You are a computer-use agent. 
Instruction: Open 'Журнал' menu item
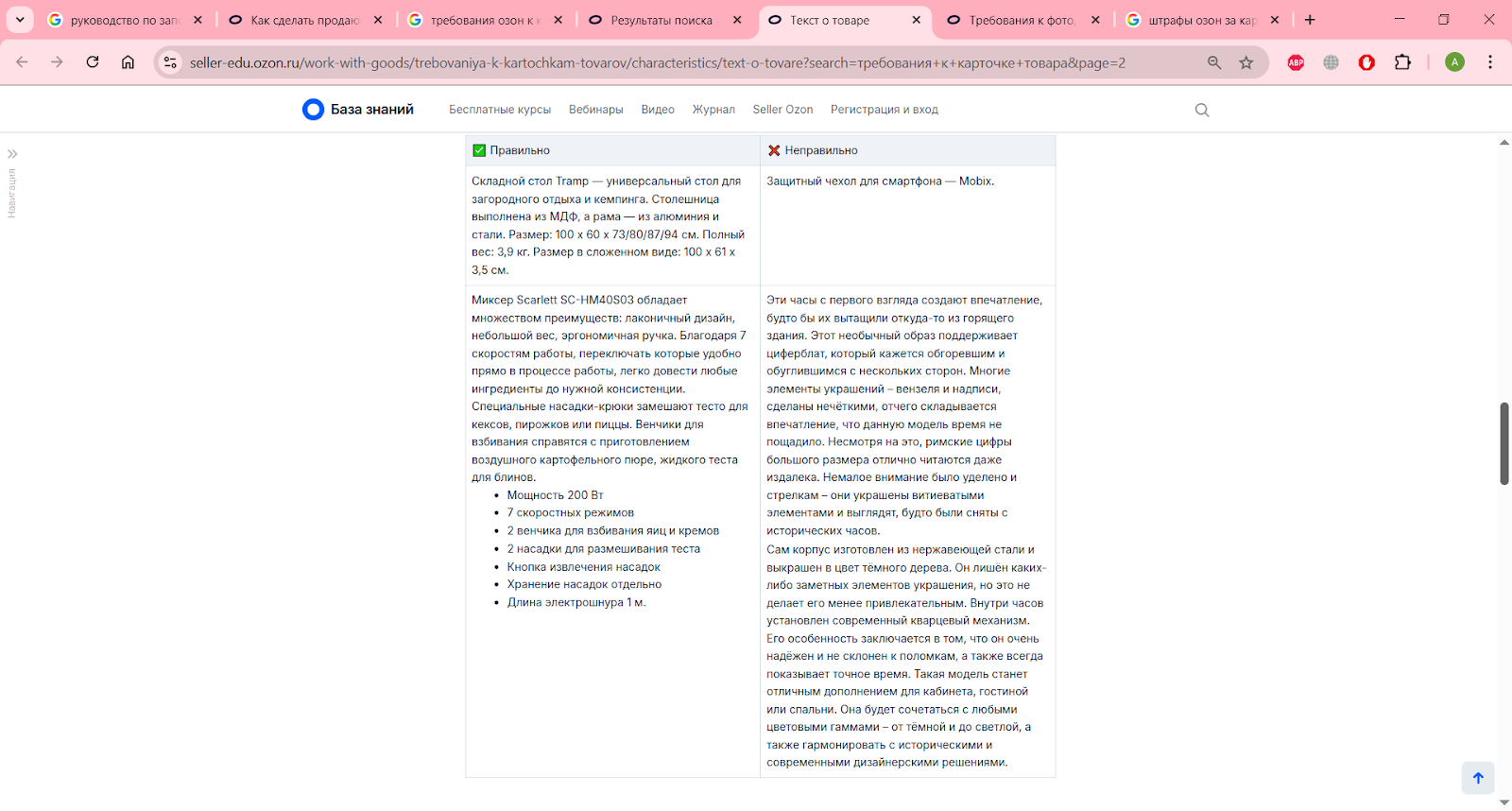(x=713, y=110)
